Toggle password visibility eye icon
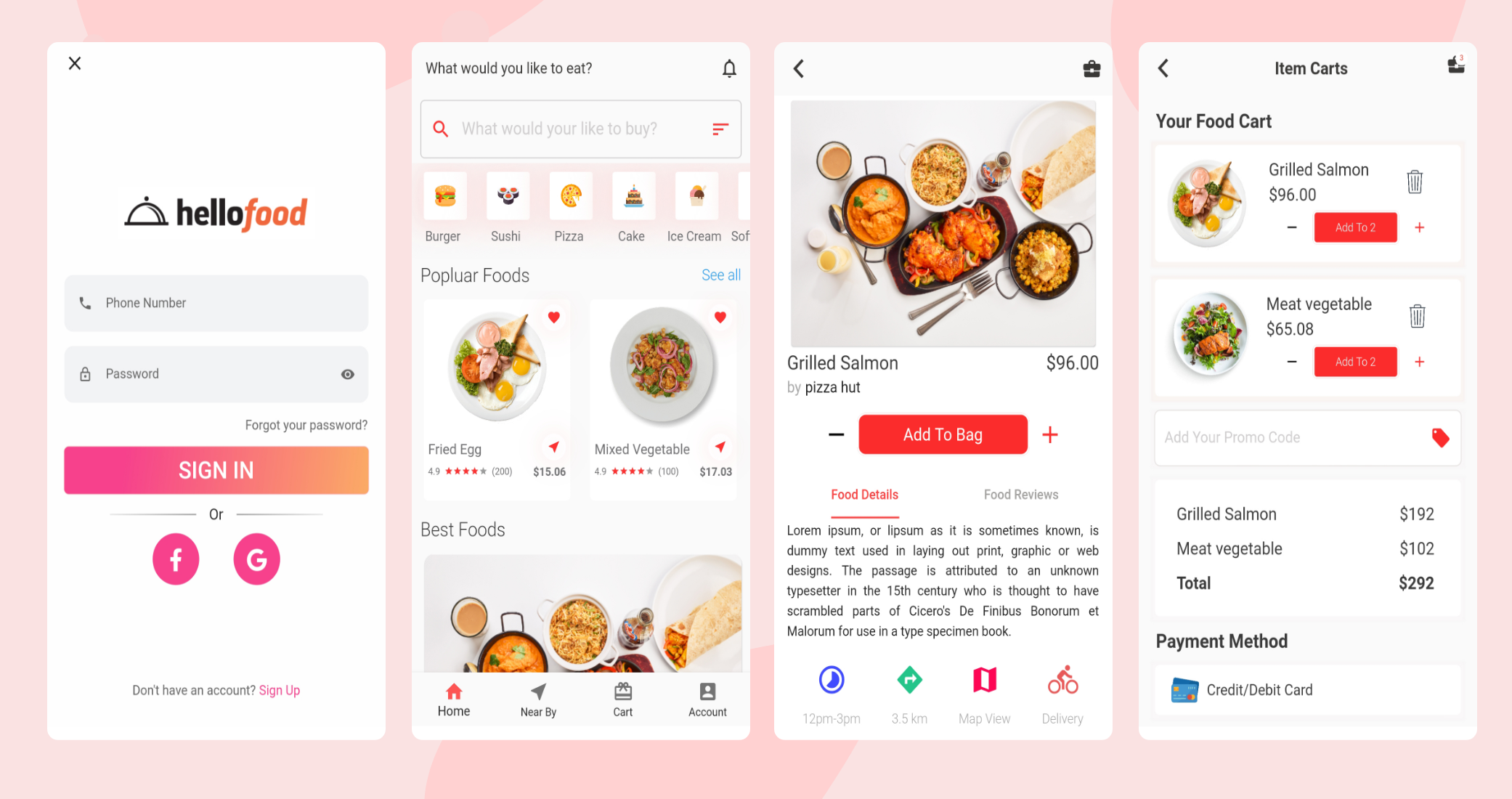 coord(348,374)
